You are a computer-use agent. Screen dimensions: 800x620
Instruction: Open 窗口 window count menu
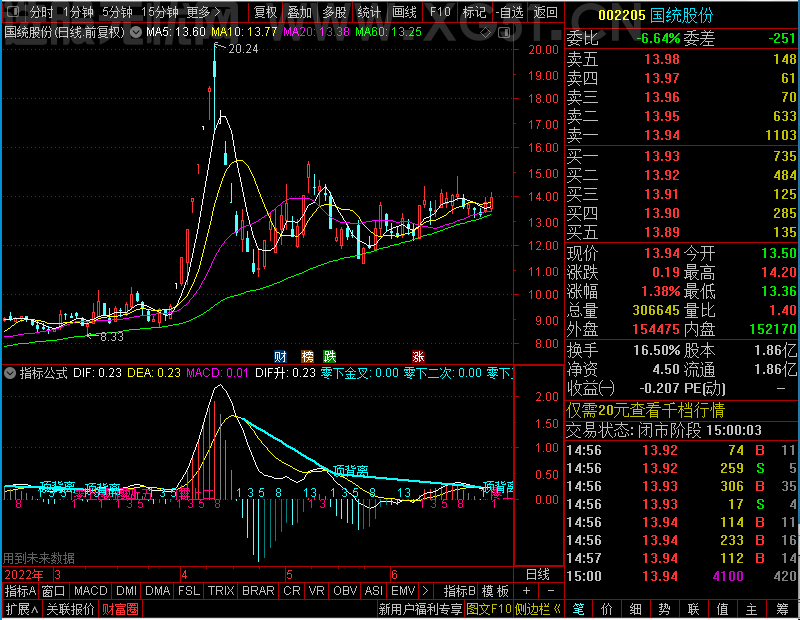click(x=54, y=591)
